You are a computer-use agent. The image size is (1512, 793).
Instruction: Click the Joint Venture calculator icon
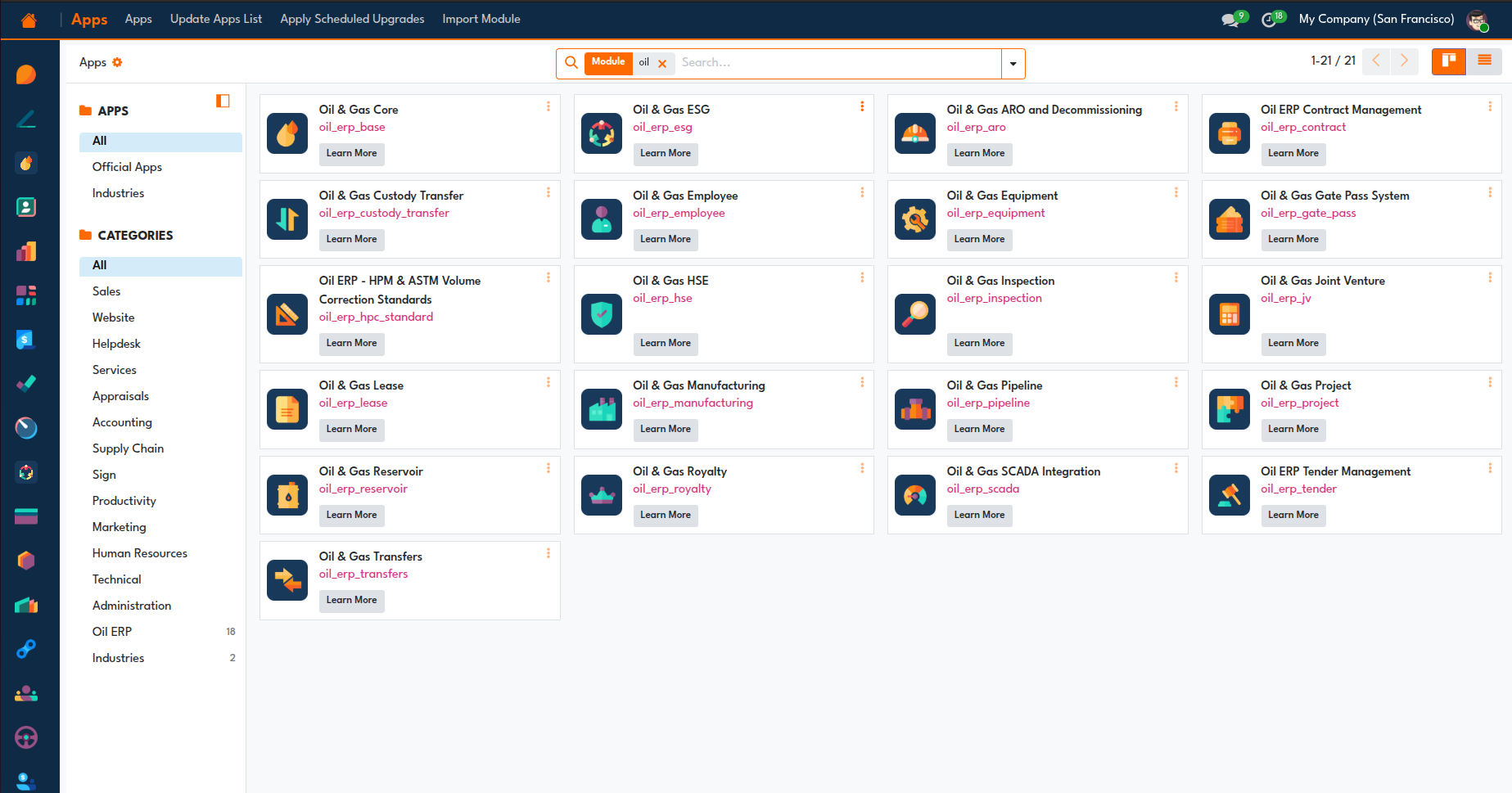[x=1230, y=314]
